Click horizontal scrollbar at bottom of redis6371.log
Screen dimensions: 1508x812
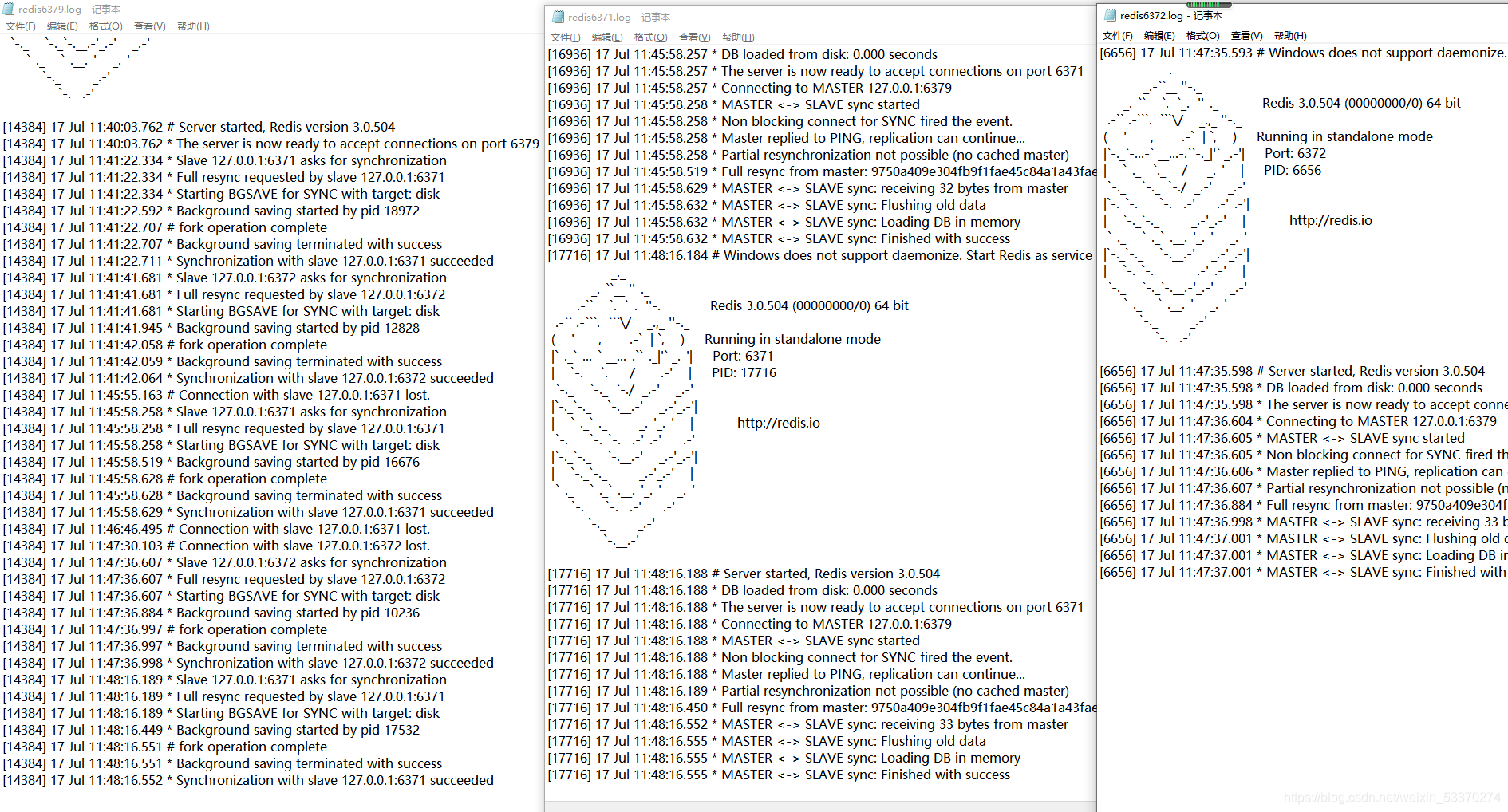(x=820, y=806)
